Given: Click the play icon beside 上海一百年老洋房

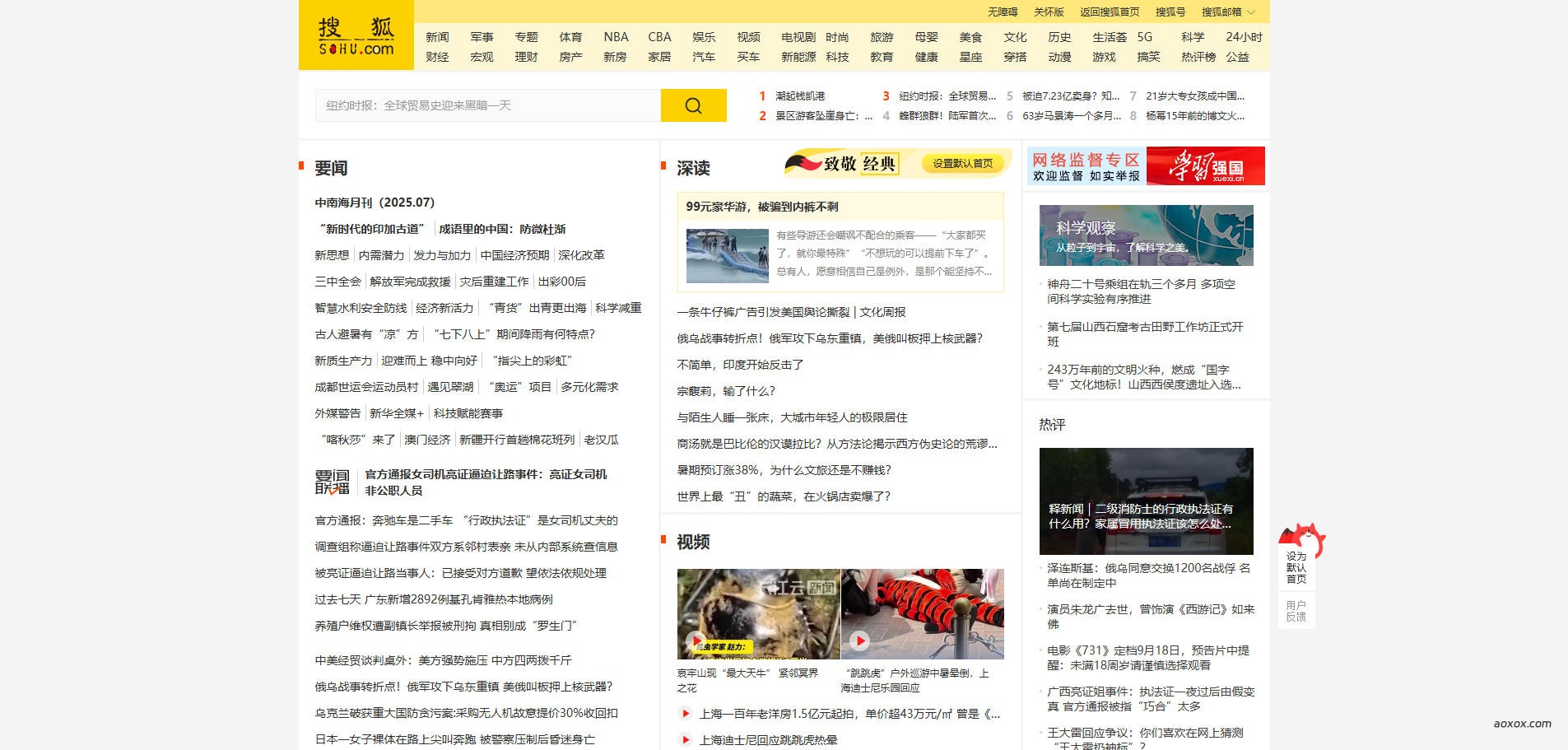Looking at the screenshot, I should (x=686, y=714).
